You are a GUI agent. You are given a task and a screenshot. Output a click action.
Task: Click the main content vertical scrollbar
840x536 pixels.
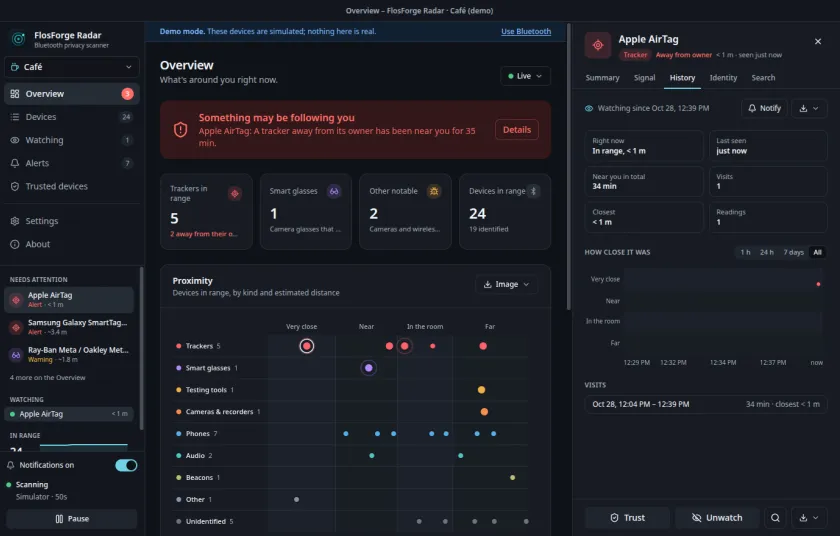tap(568, 166)
